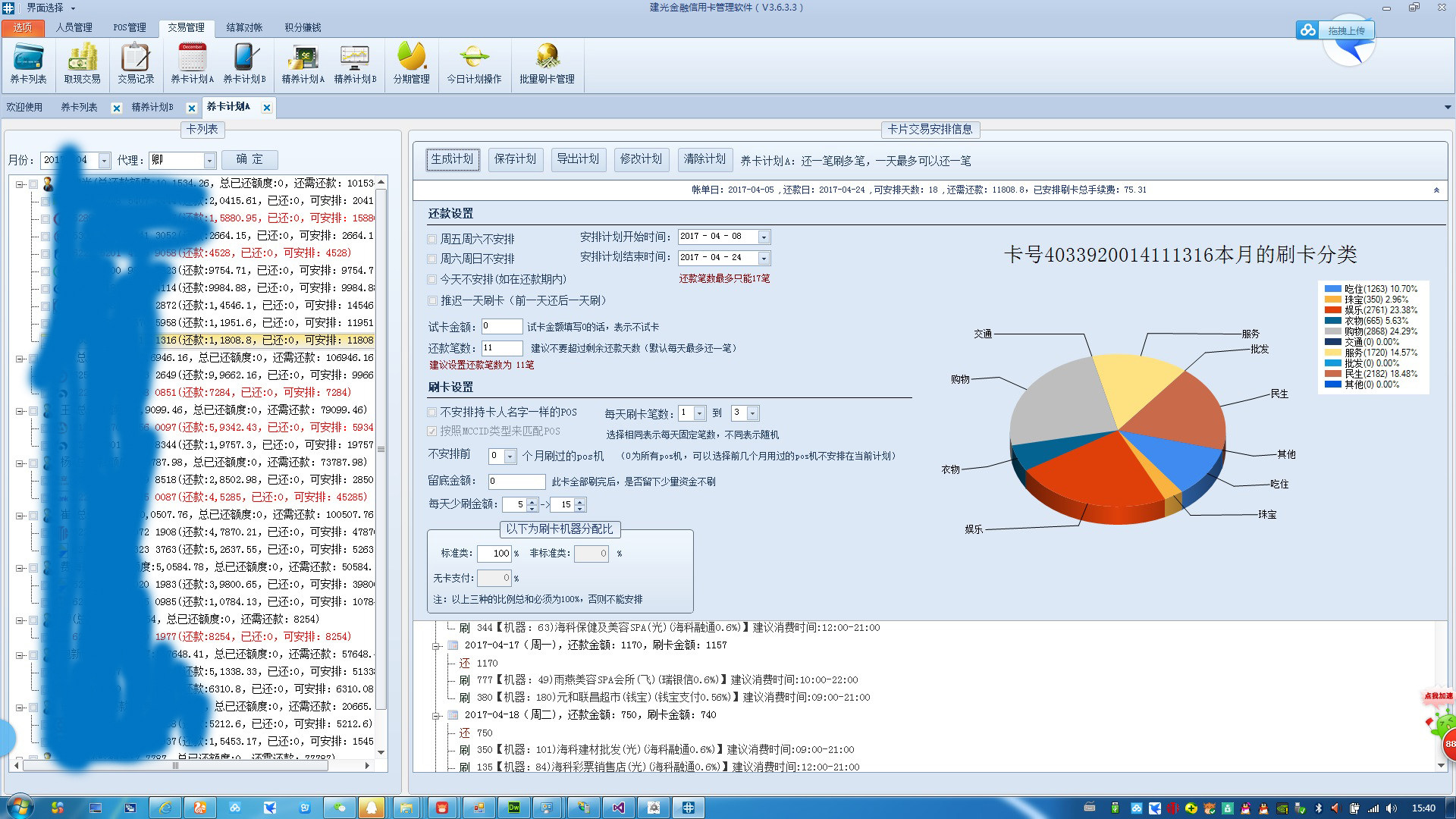Open the daily swipe count minimum dropdown
Screen dimensions: 1456x819
[699, 413]
